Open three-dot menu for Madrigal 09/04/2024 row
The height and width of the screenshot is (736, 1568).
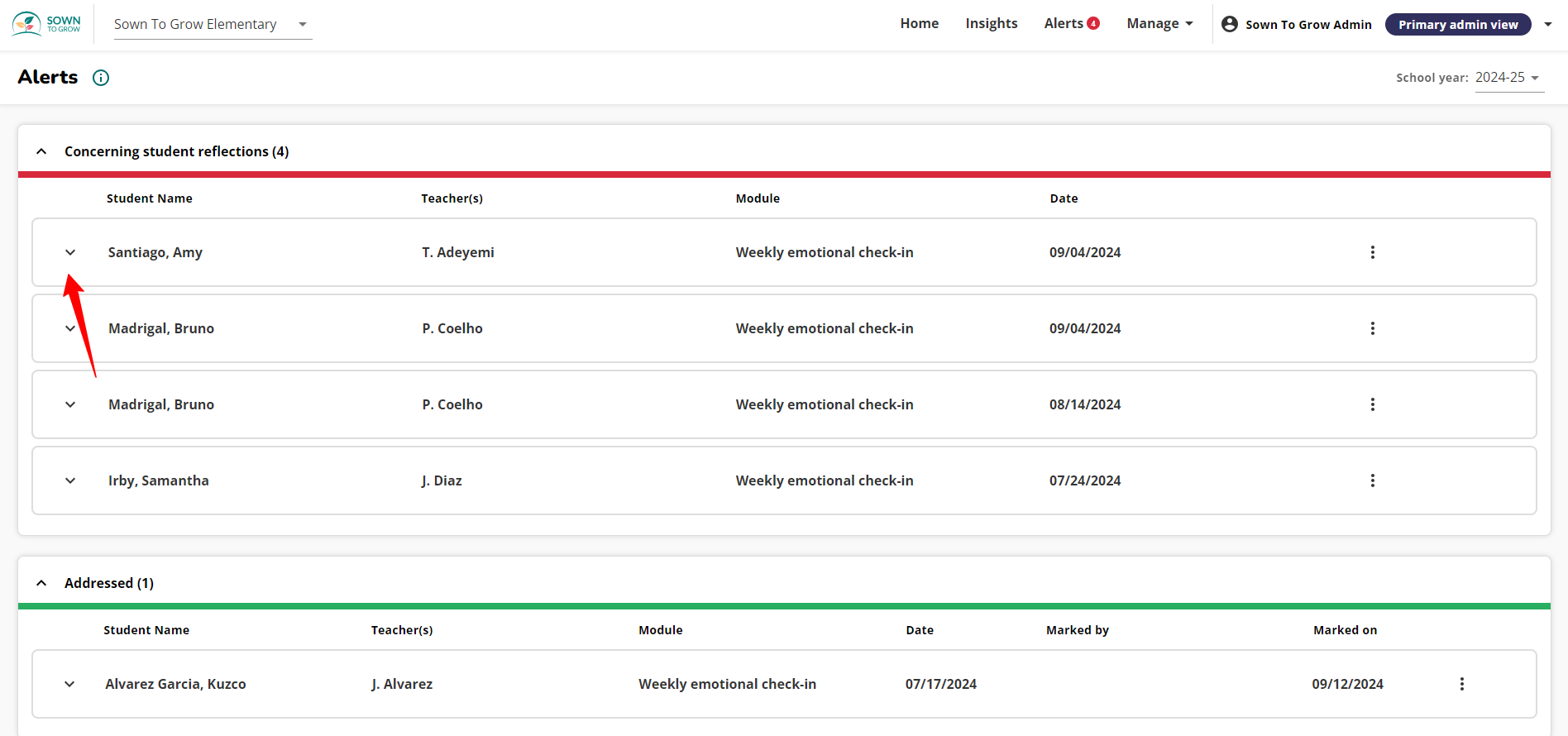tap(1373, 328)
